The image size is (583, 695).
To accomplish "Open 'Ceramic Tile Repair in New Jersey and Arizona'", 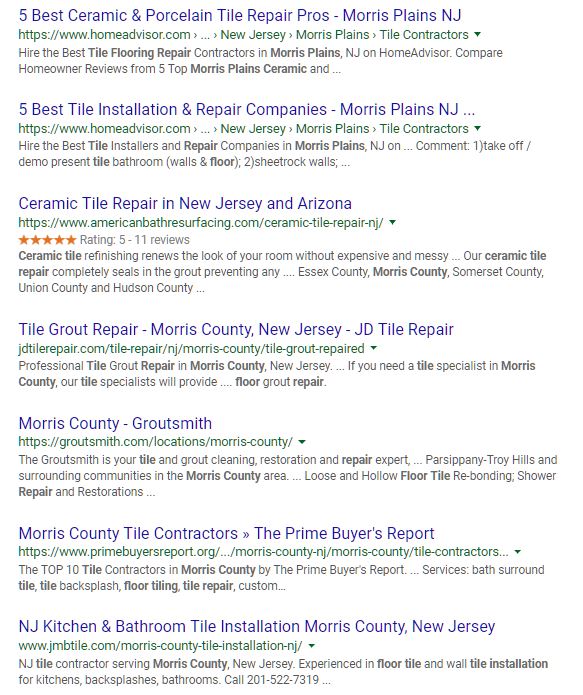I will coord(185,203).
